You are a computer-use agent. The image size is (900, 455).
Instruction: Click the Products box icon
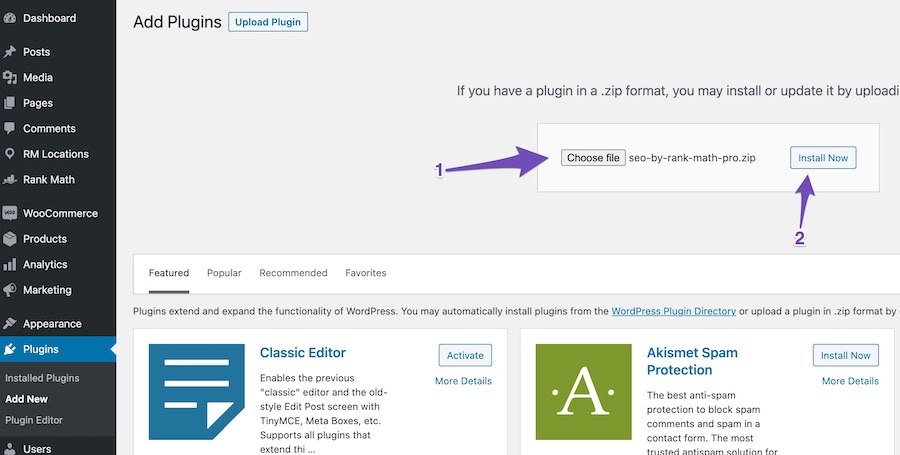pos(9,239)
